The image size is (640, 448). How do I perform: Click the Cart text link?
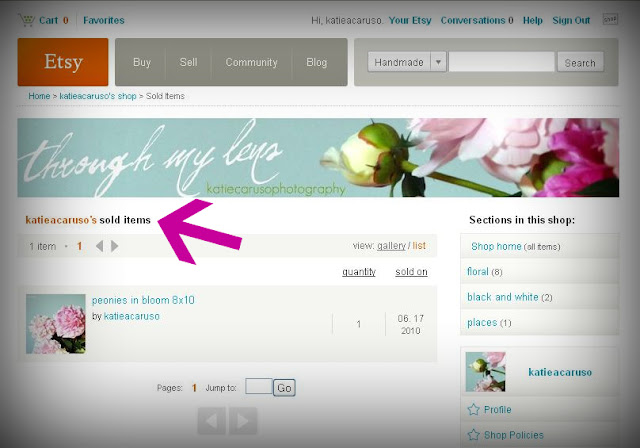click(x=49, y=20)
